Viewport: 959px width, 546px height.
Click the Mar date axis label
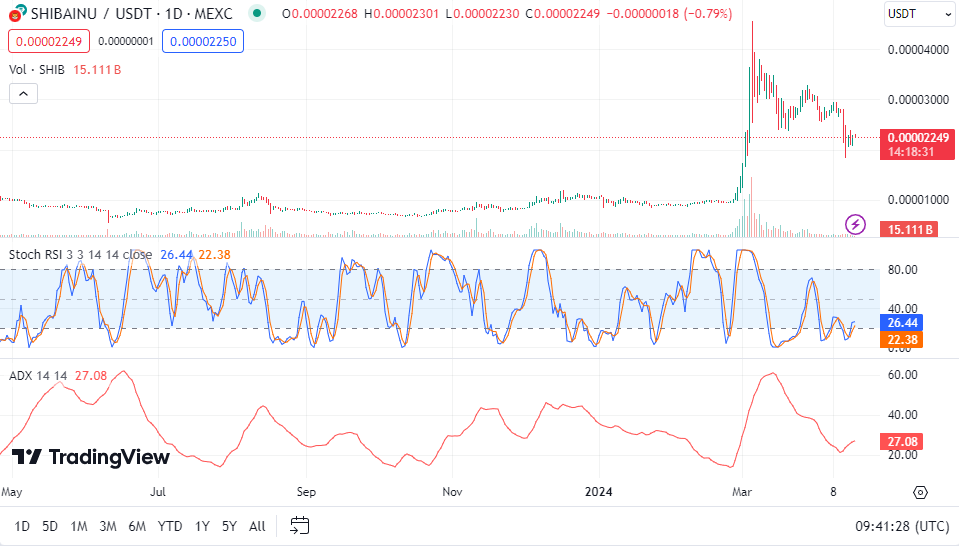pyautogui.click(x=742, y=492)
